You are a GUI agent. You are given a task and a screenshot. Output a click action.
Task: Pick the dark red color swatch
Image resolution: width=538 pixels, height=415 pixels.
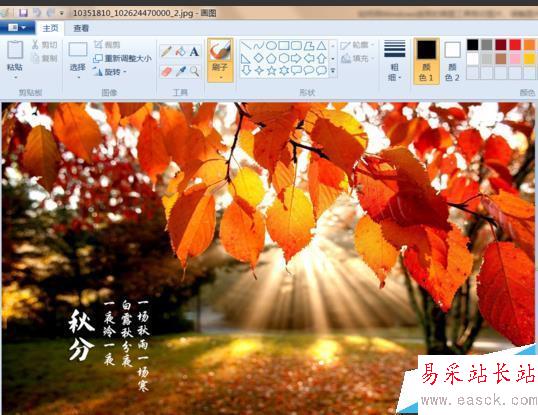coord(501,45)
